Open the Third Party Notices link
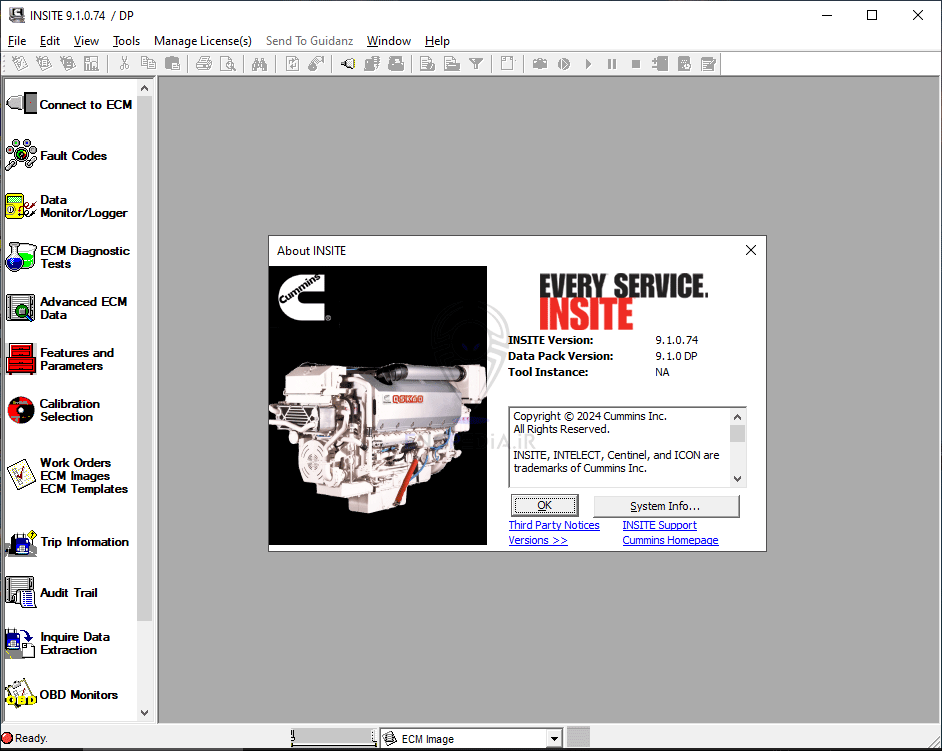 [554, 525]
